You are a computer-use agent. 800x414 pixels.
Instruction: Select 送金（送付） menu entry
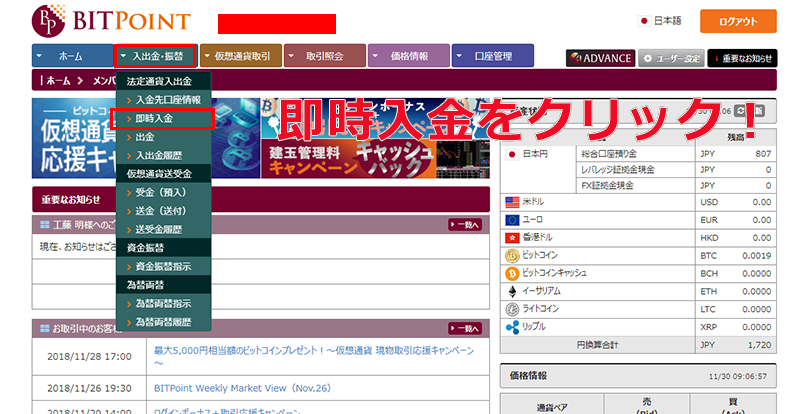[x=163, y=211]
